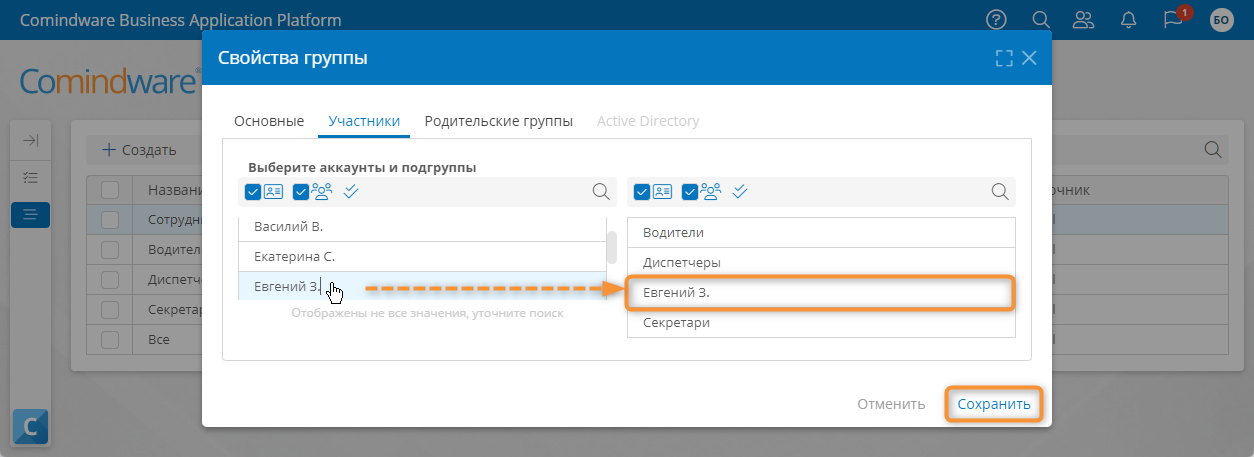Screen dimensions: 1254x457
Task: Close the Свойства группы dialog
Action: tap(1029, 58)
